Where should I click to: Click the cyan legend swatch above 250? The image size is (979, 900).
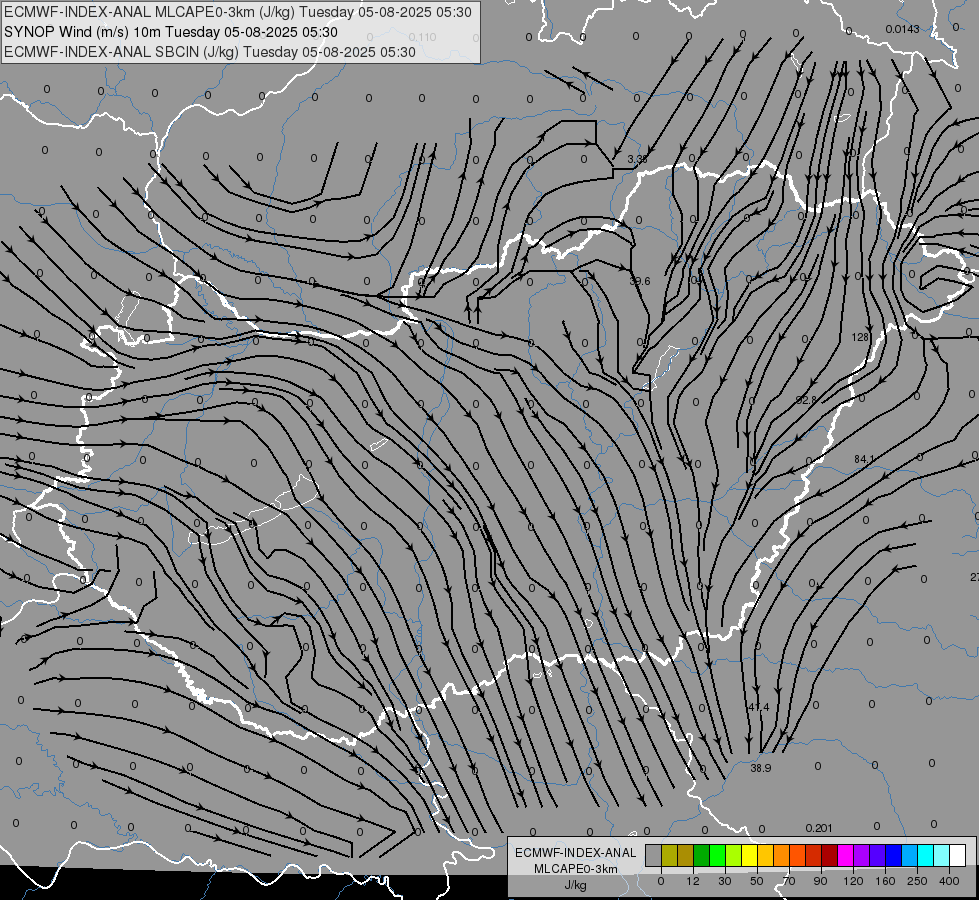click(x=925, y=855)
